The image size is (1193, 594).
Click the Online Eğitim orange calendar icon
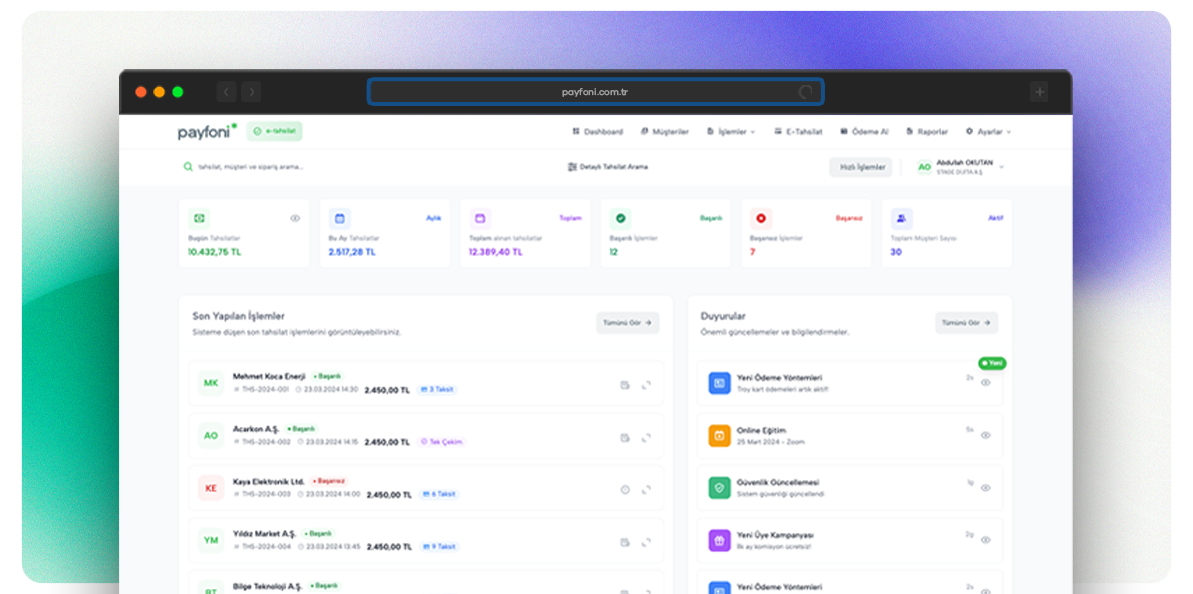coord(719,435)
